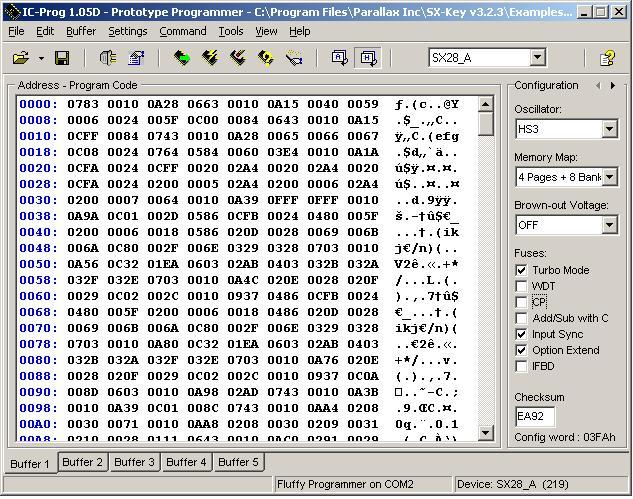Click the program code scrollbar up arrow

coord(485,105)
